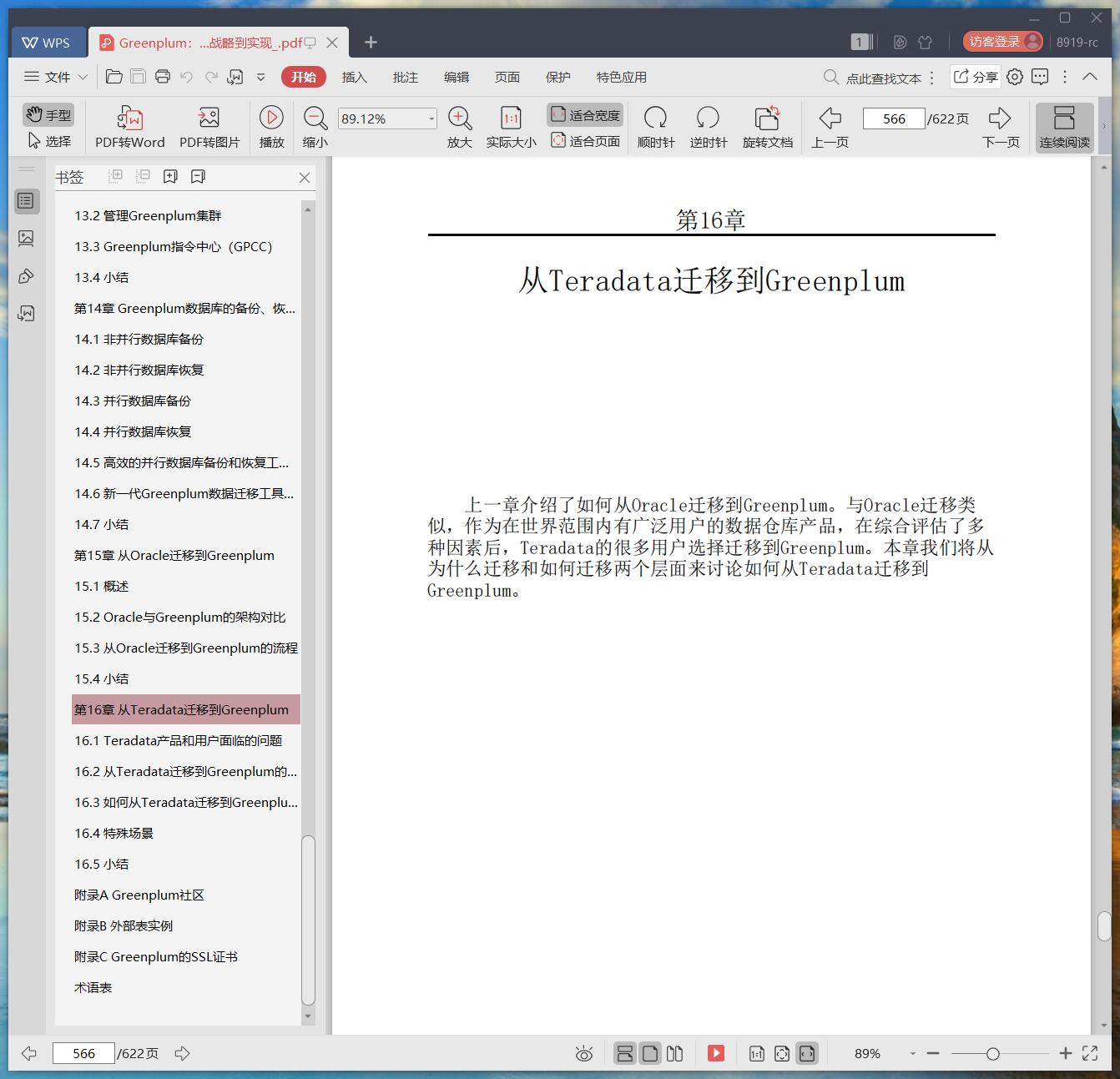Click the redo arrow icon
1120x1079 pixels.
click(211, 77)
